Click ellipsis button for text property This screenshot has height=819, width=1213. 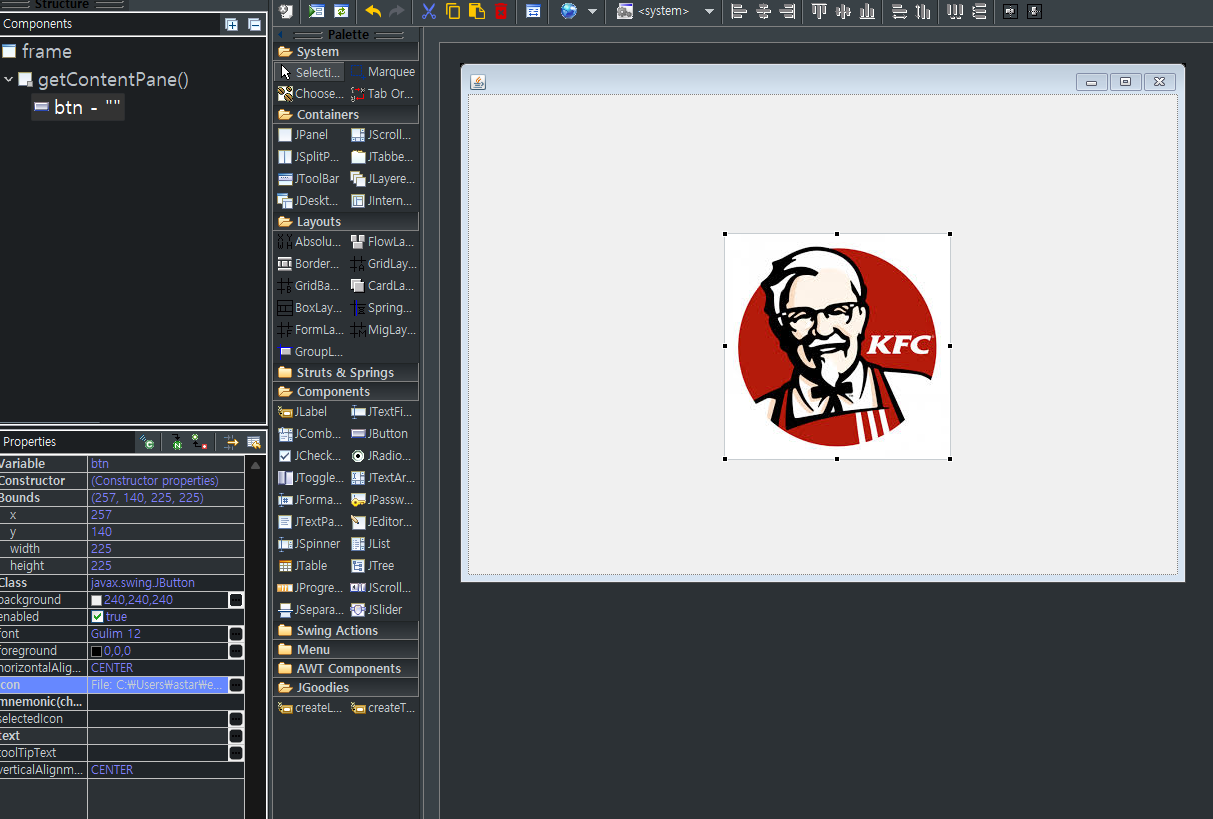click(236, 736)
